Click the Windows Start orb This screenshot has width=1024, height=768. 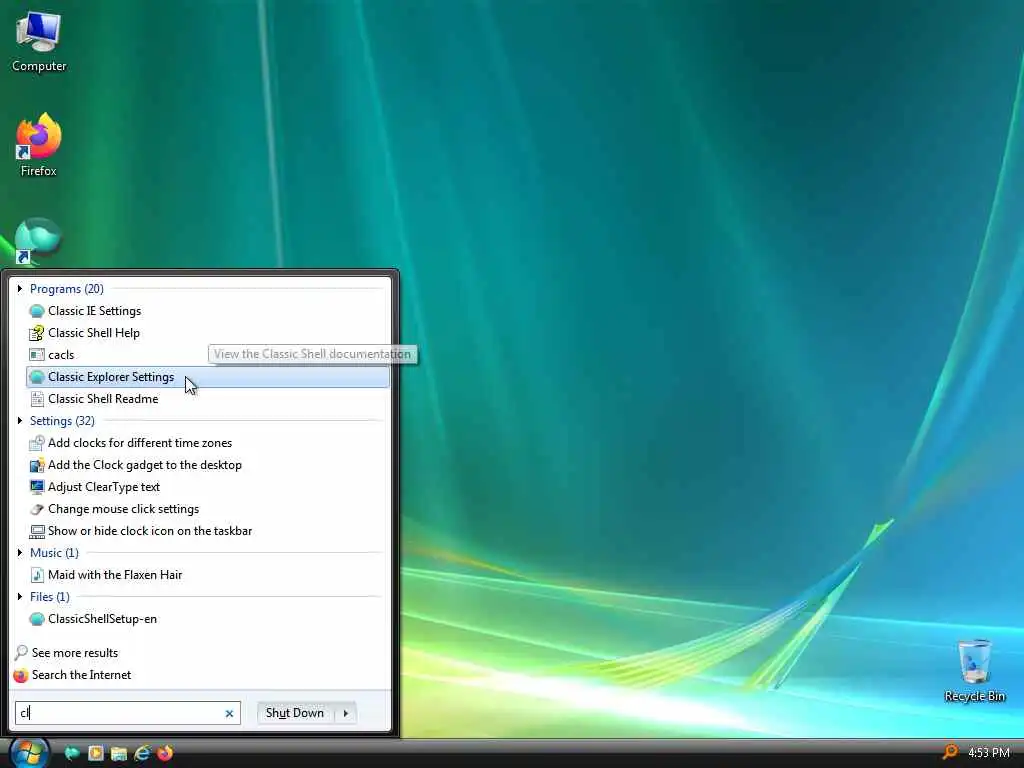pos(28,753)
